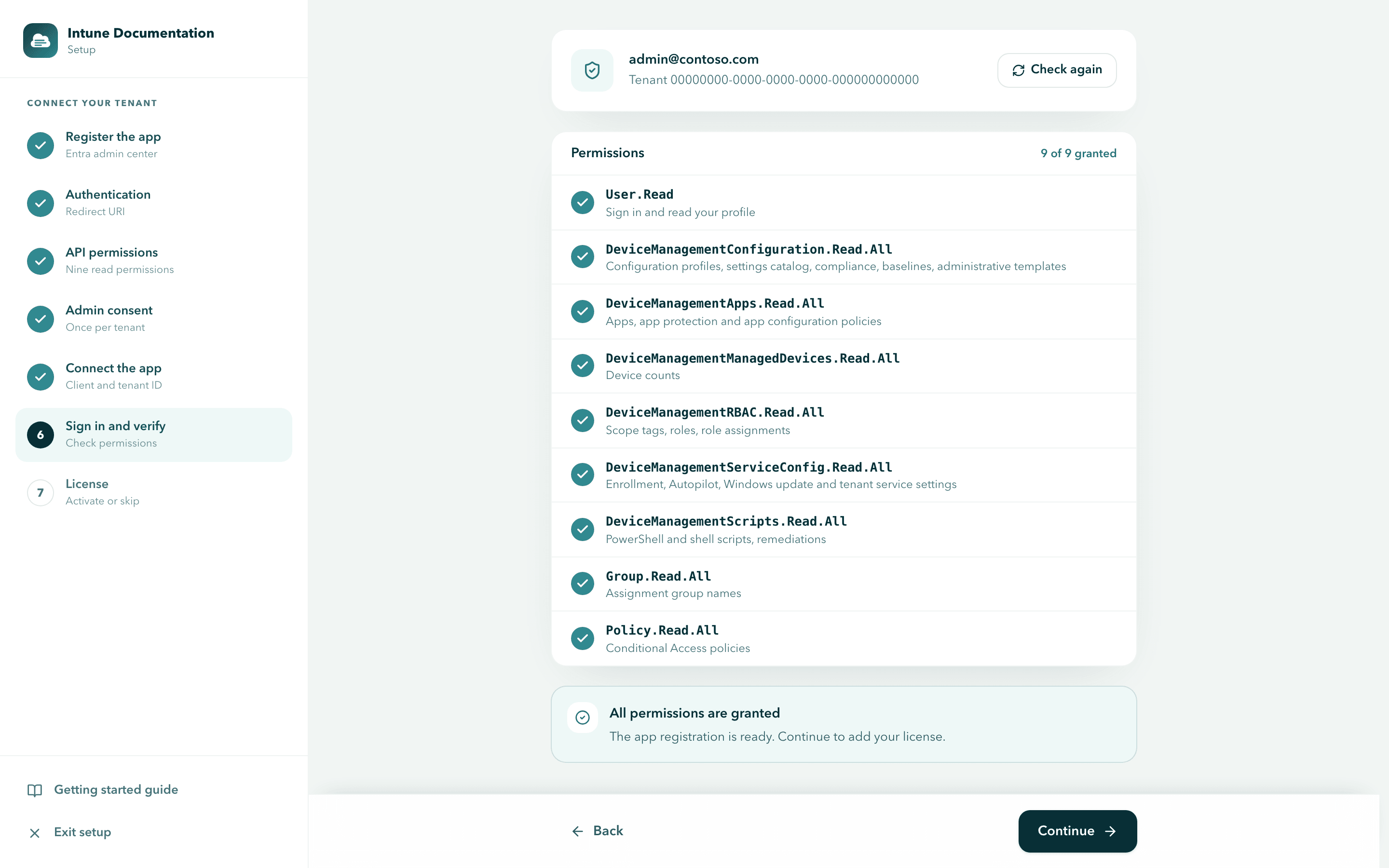
Task: Click the step 7 number badge for License
Action: (x=40, y=492)
